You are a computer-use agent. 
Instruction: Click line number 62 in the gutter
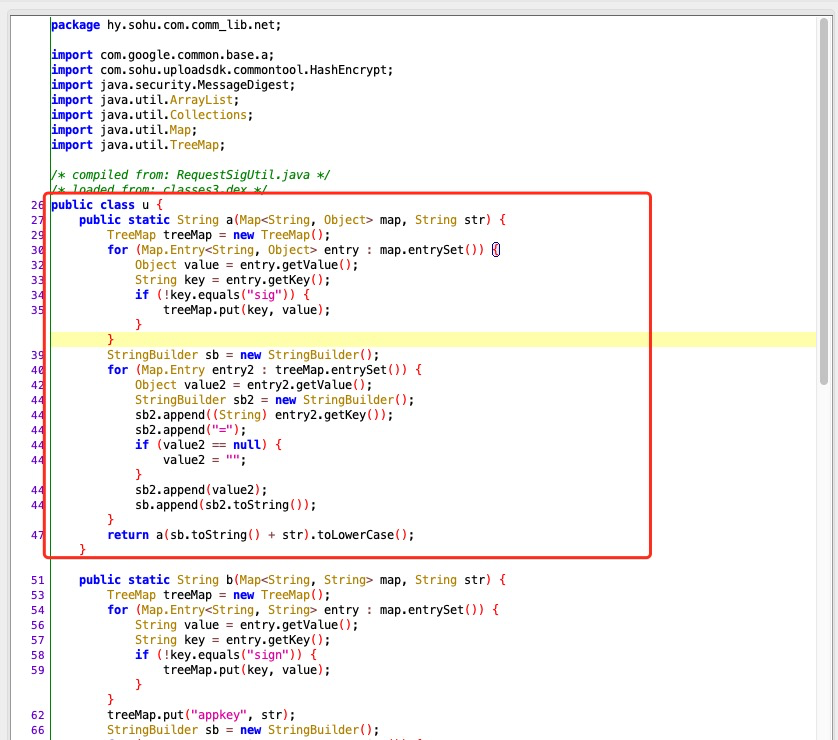[x=37, y=715]
